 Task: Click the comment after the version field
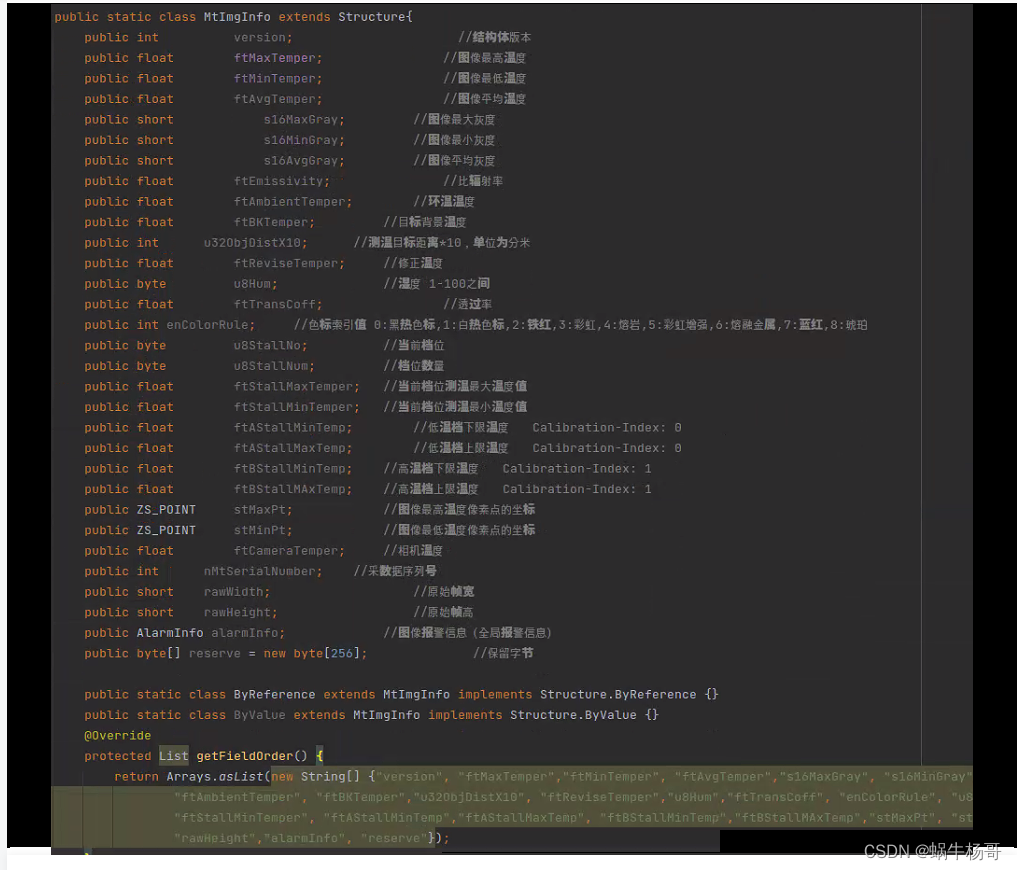click(494, 38)
